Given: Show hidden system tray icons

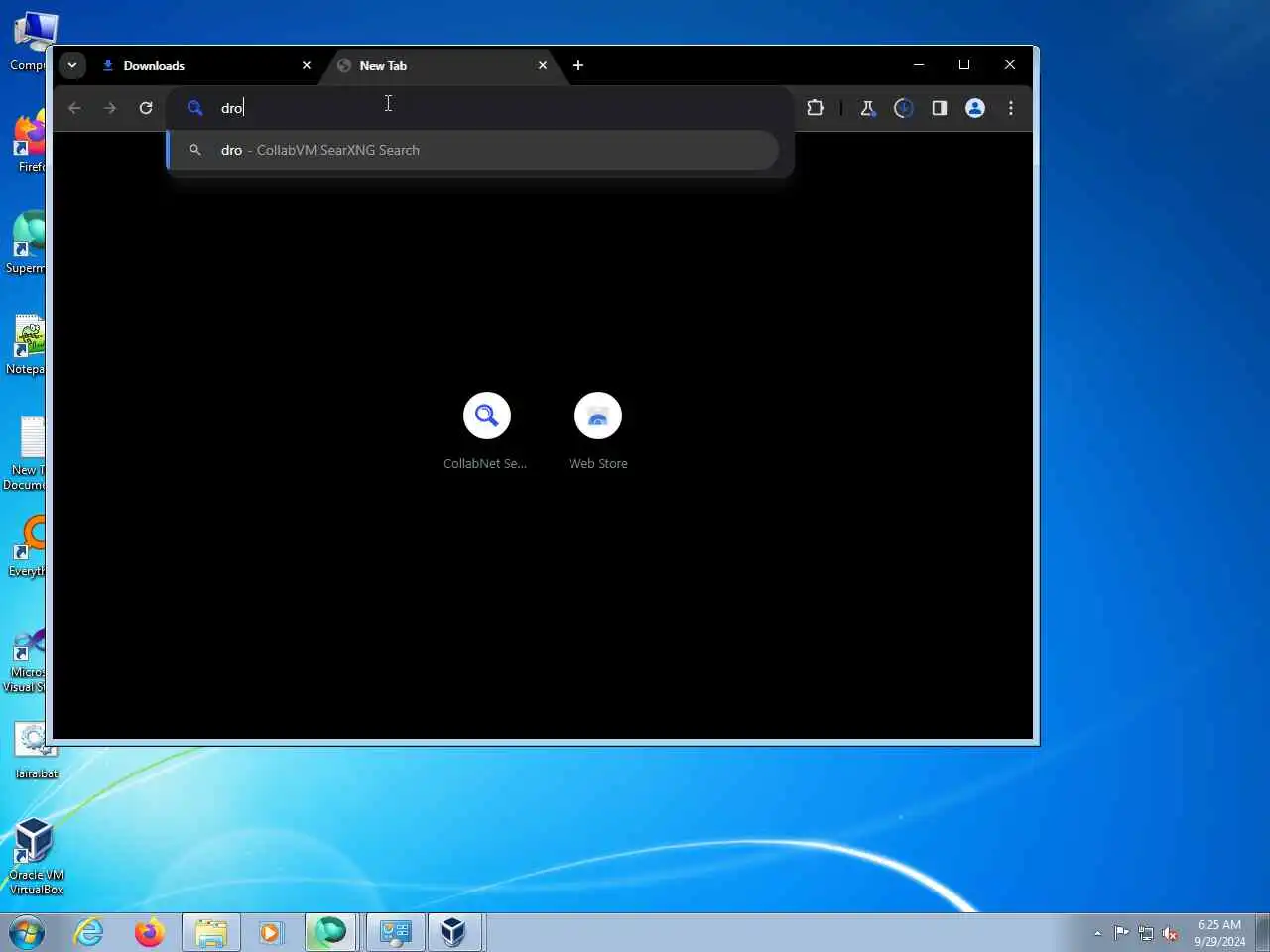Looking at the screenshot, I should click(x=1097, y=933).
